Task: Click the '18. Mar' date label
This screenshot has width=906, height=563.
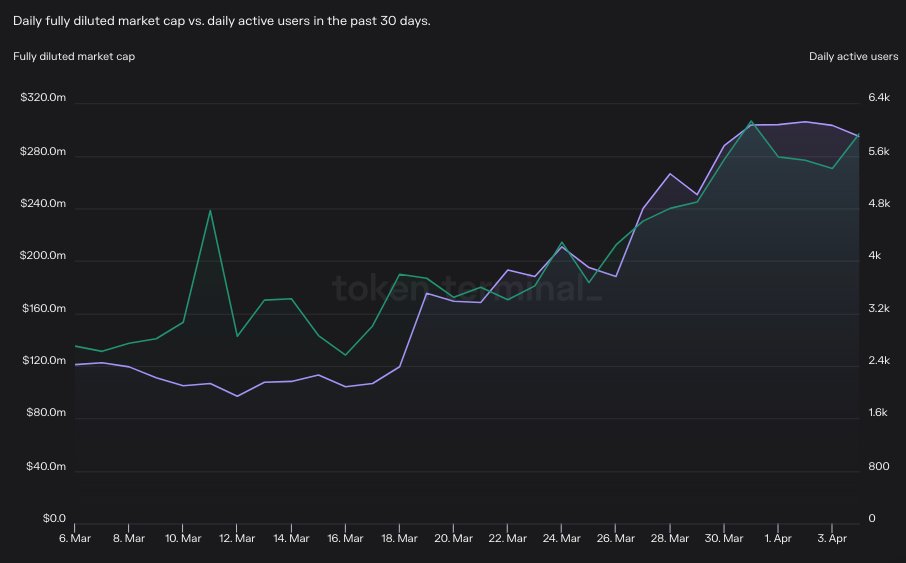Action: click(x=399, y=538)
